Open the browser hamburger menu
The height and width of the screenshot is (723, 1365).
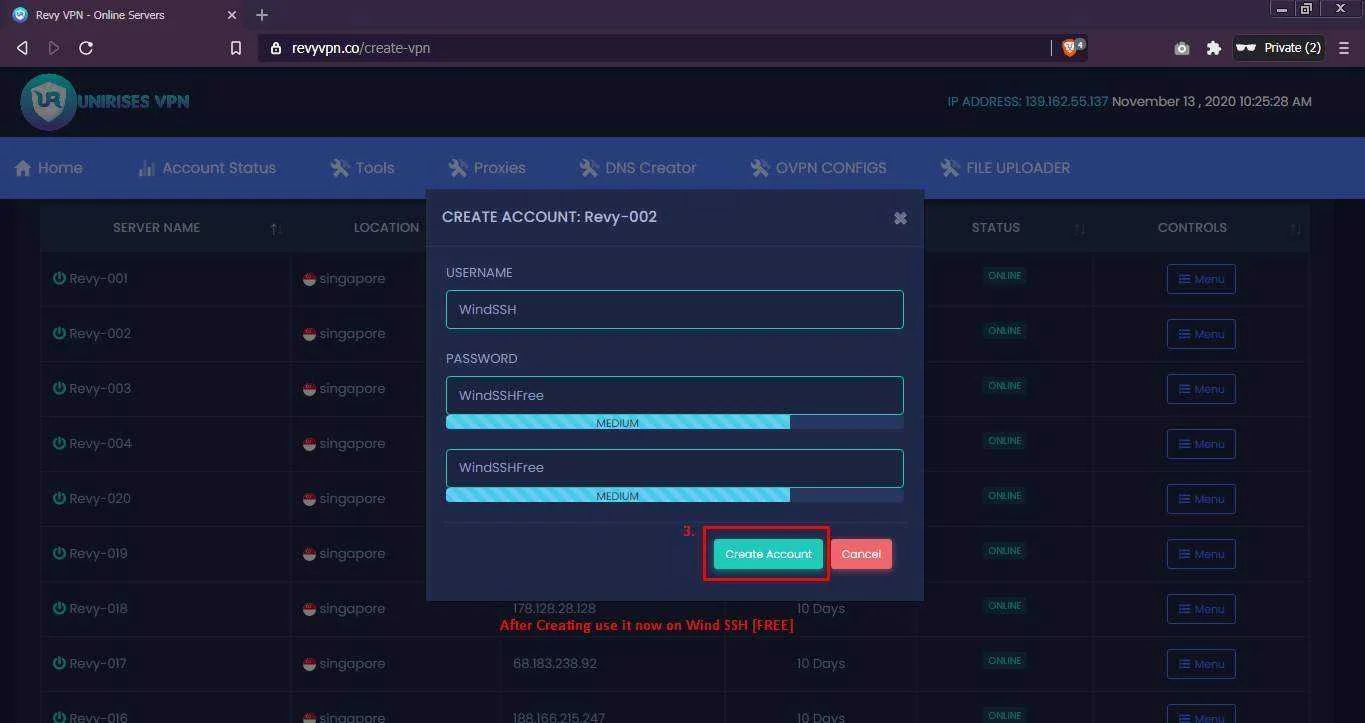1345,48
